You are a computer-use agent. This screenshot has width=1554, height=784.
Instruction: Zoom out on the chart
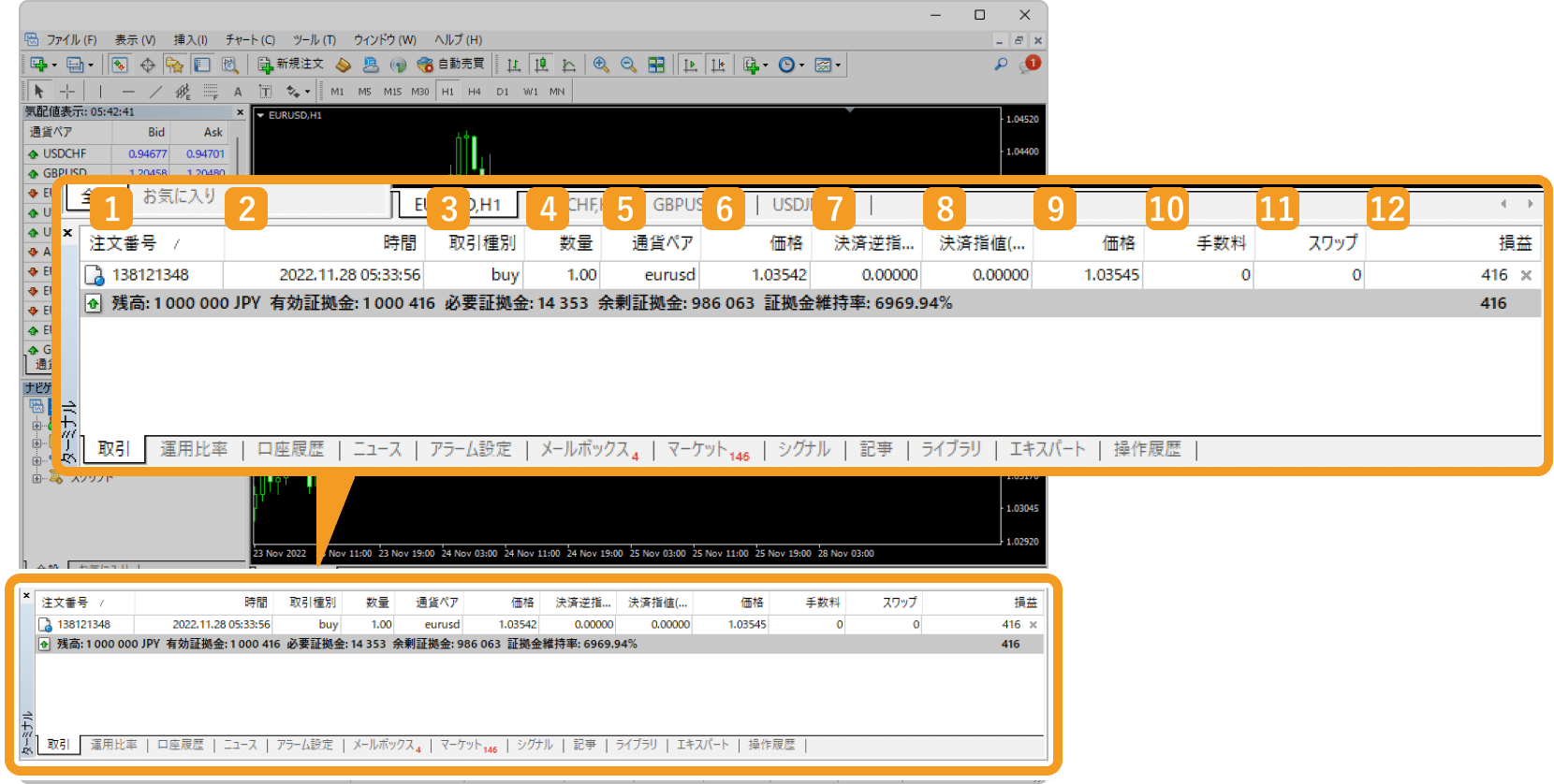click(628, 65)
